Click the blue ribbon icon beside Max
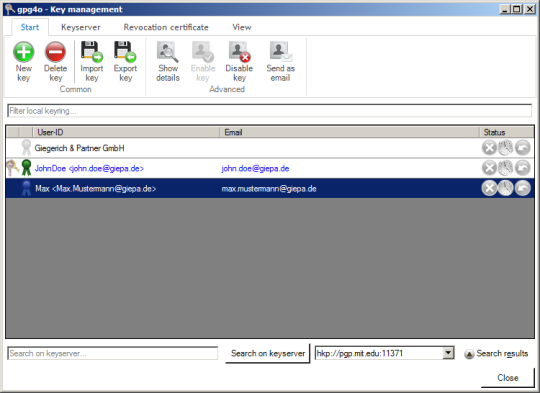 pos(26,188)
